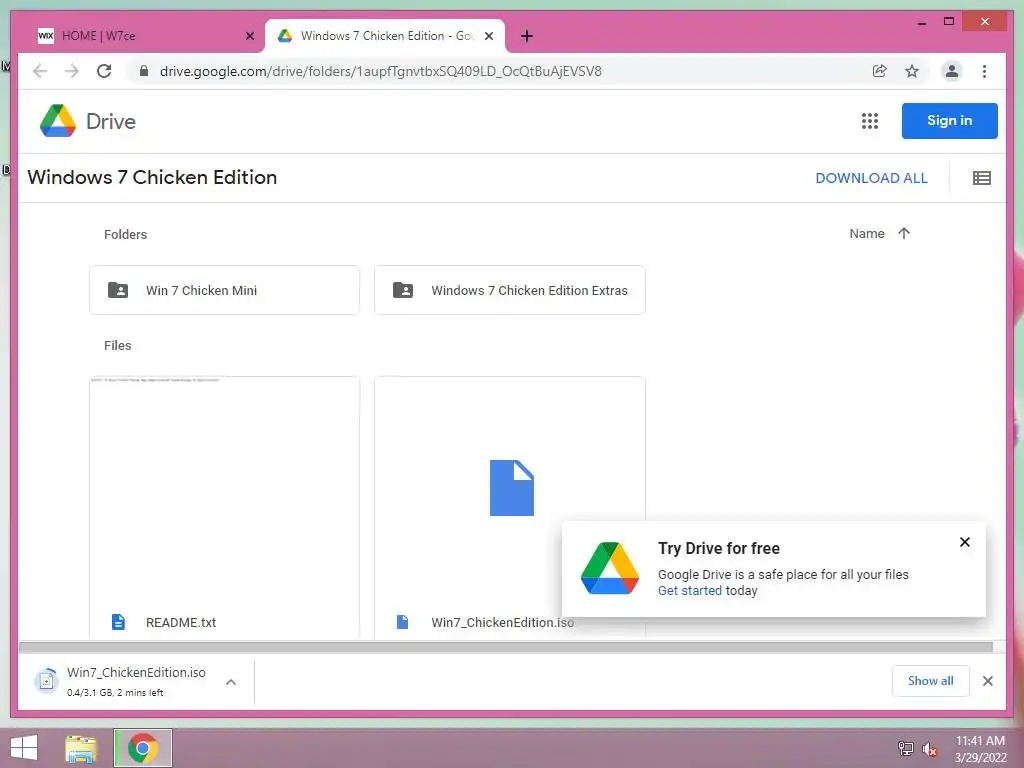1024x768 pixels.
Task: Open a new browser tab
Action: click(527, 36)
